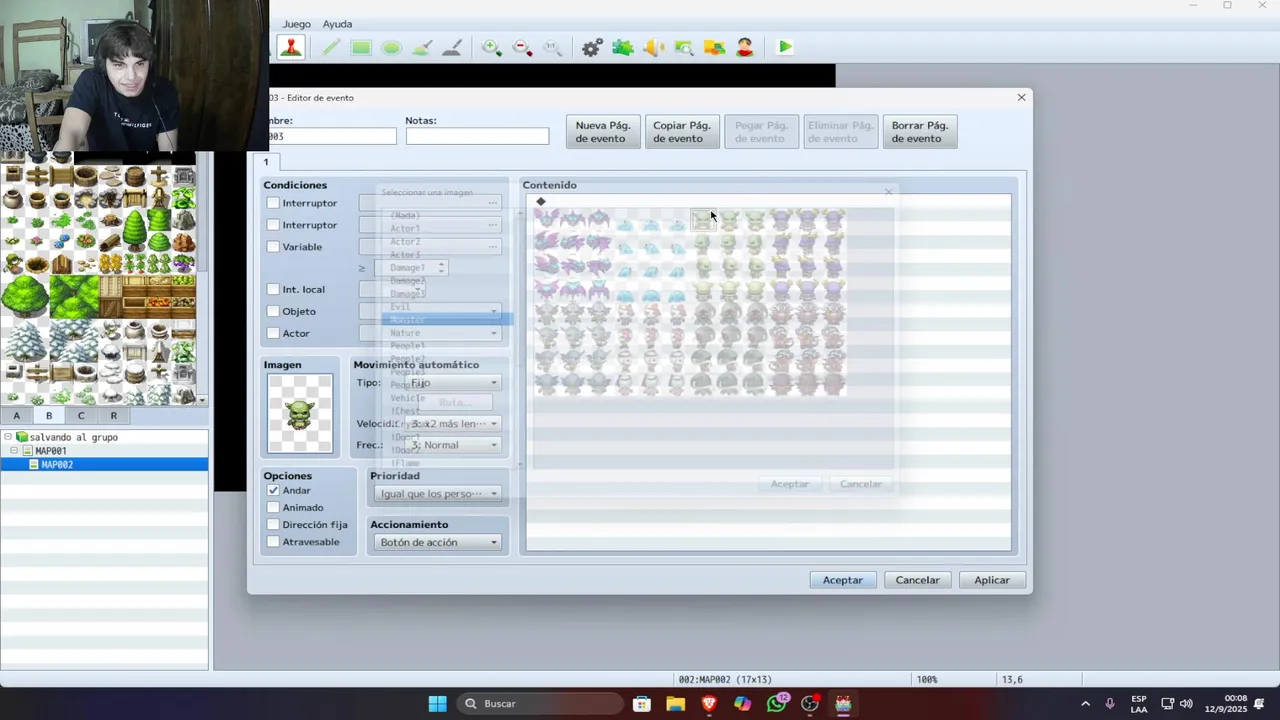Open File Explorer from the taskbar
The width and height of the screenshot is (1280, 720).
[675, 704]
